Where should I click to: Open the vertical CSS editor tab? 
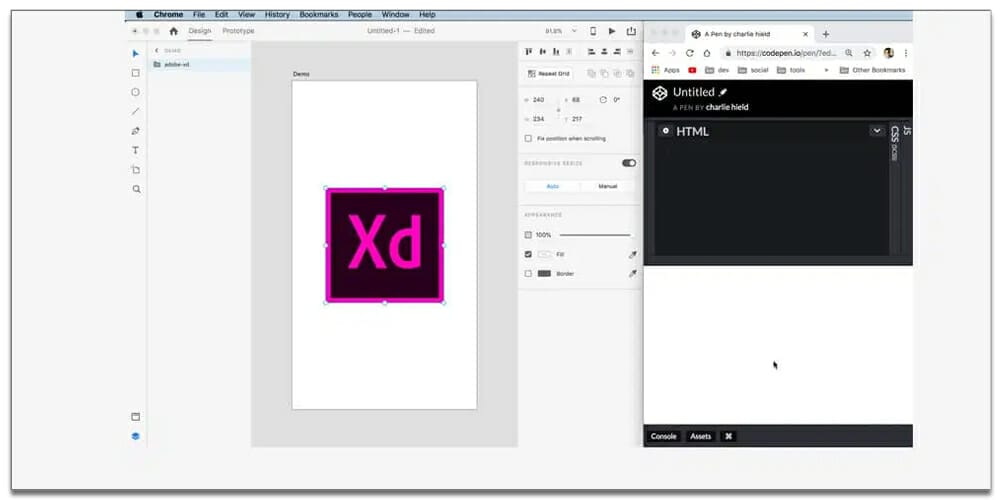[895, 142]
